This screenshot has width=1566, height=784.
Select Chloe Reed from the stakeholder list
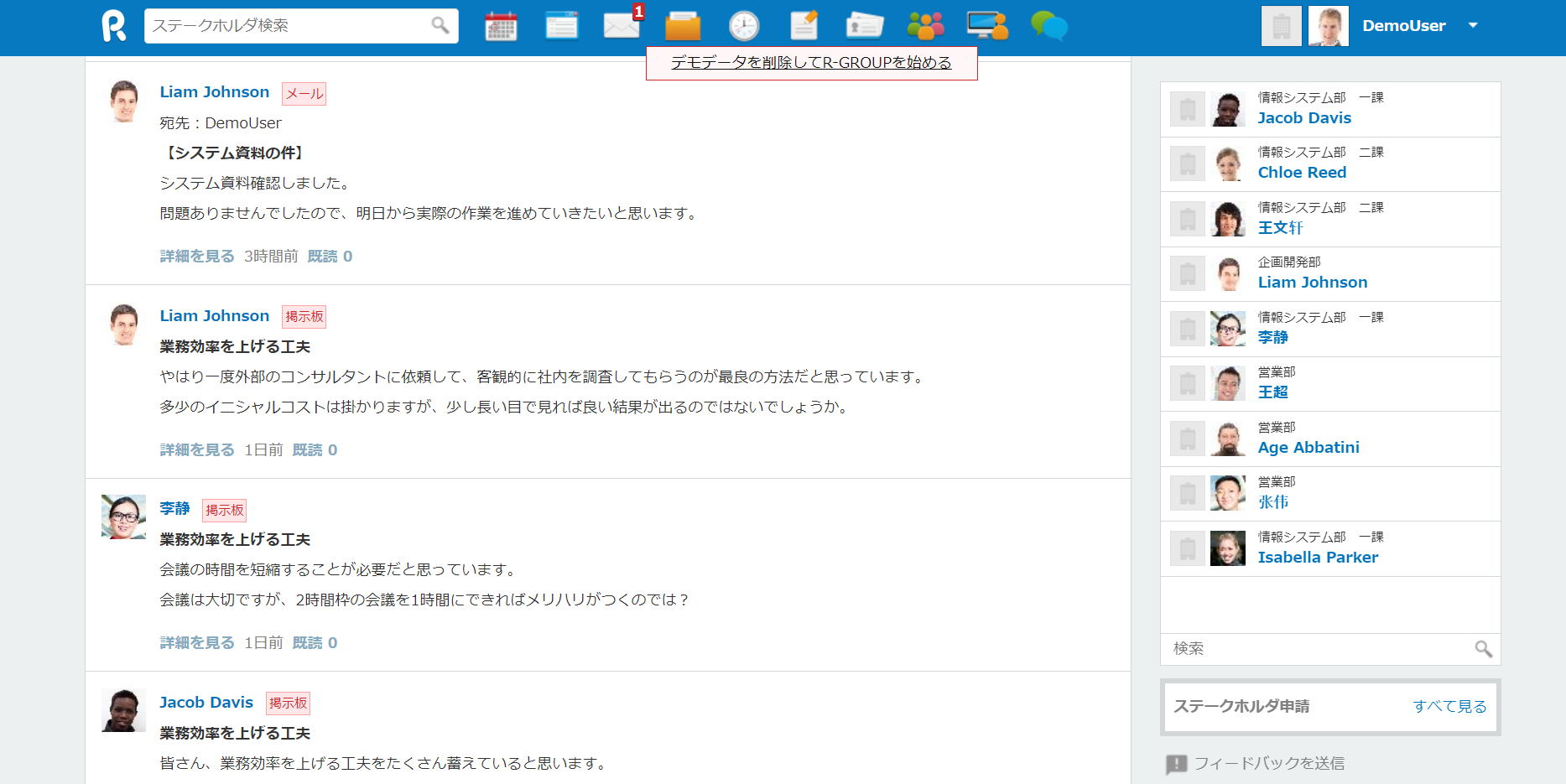click(x=1302, y=172)
